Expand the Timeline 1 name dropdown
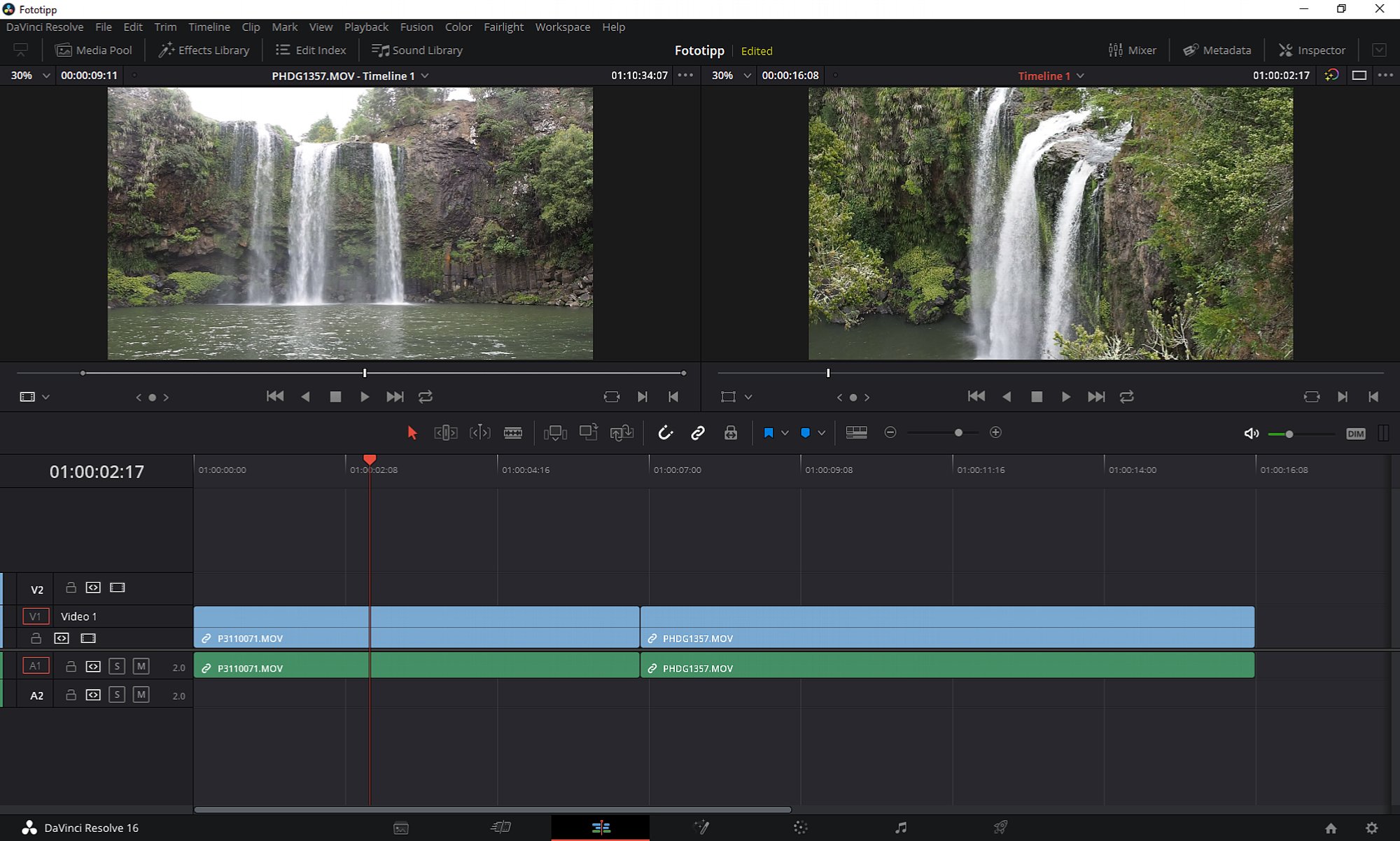Image resolution: width=1400 pixels, height=841 pixels. 1080,76
